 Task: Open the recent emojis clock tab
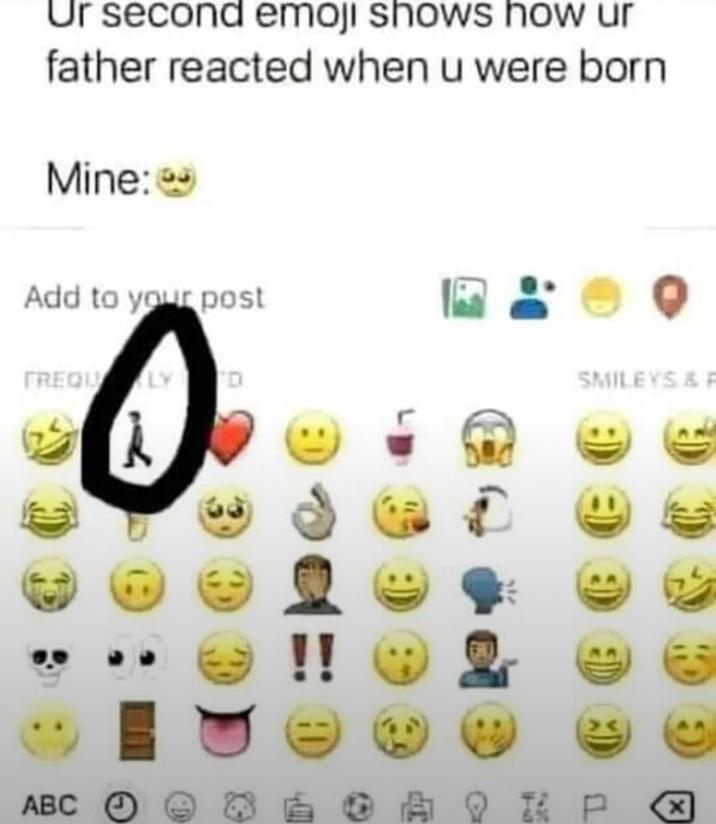(121, 805)
